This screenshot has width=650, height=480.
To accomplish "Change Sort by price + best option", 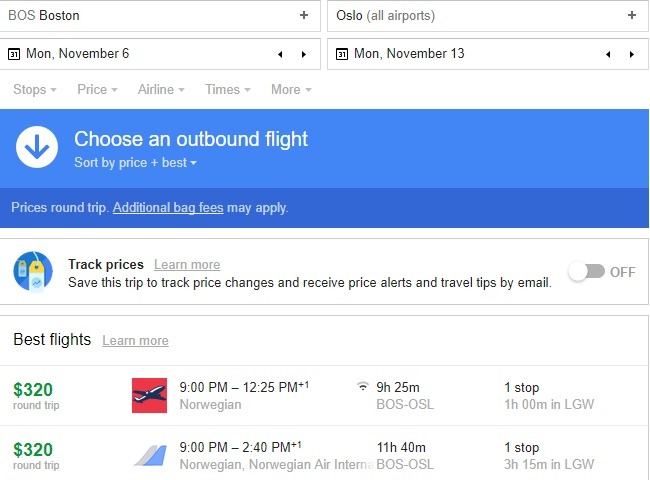I will (135, 163).
